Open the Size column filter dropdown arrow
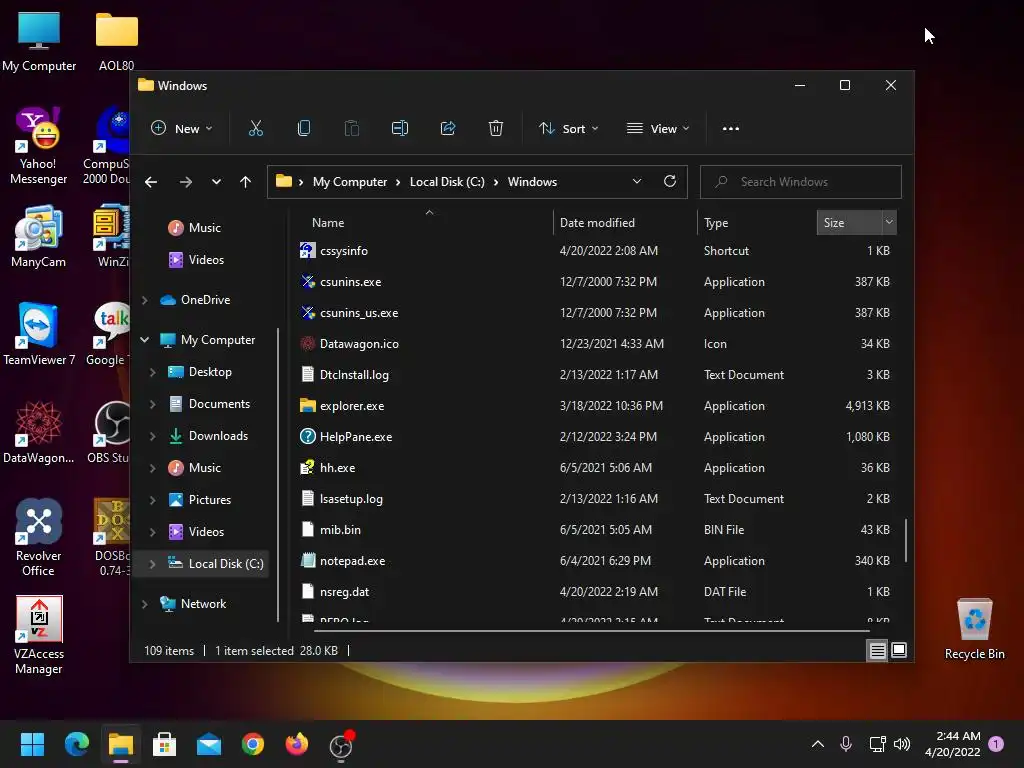Image resolution: width=1024 pixels, height=768 pixels. pos(889,222)
